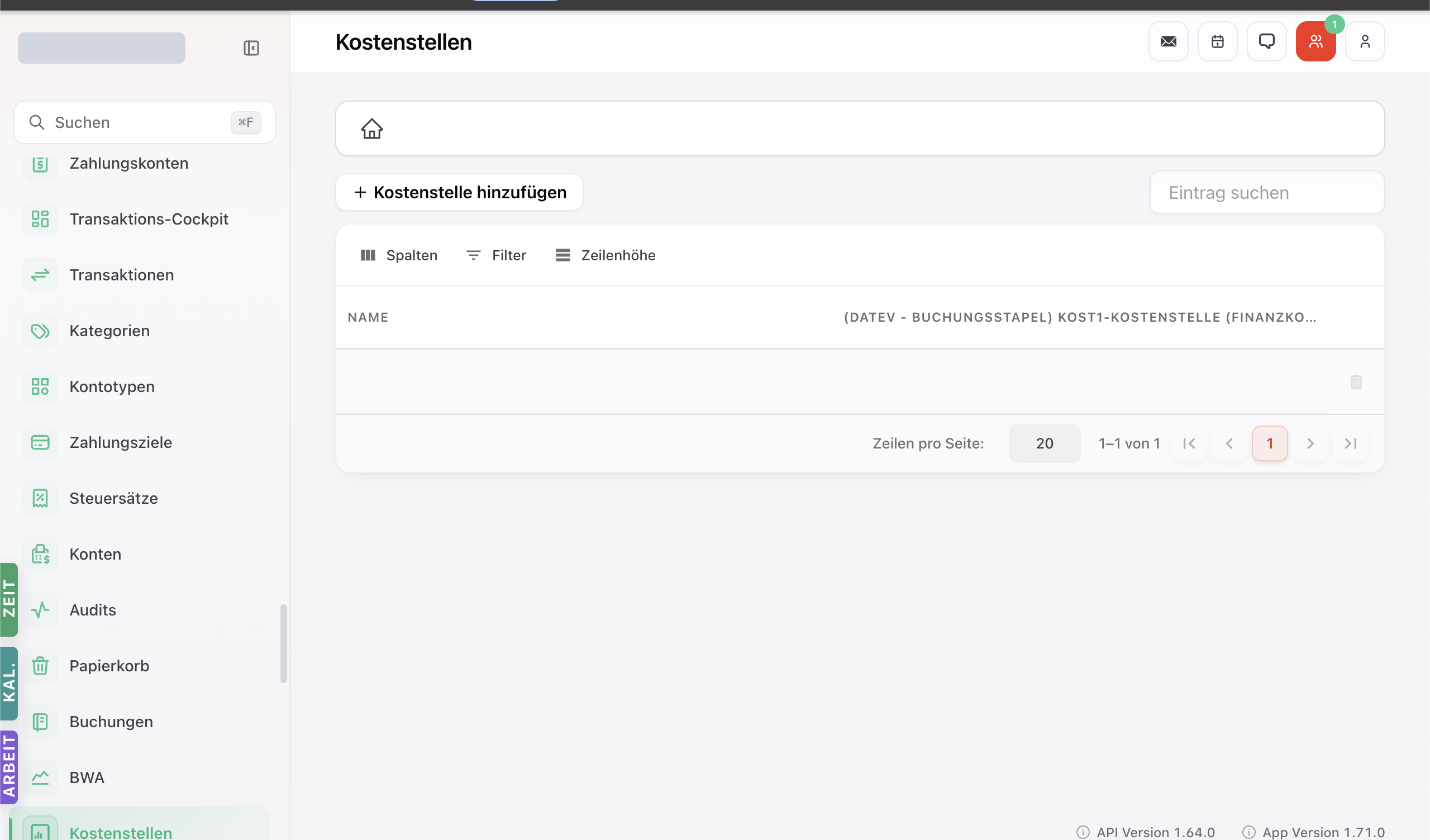Go to previous page of the table
This screenshot has height=840, width=1430.
click(x=1229, y=443)
